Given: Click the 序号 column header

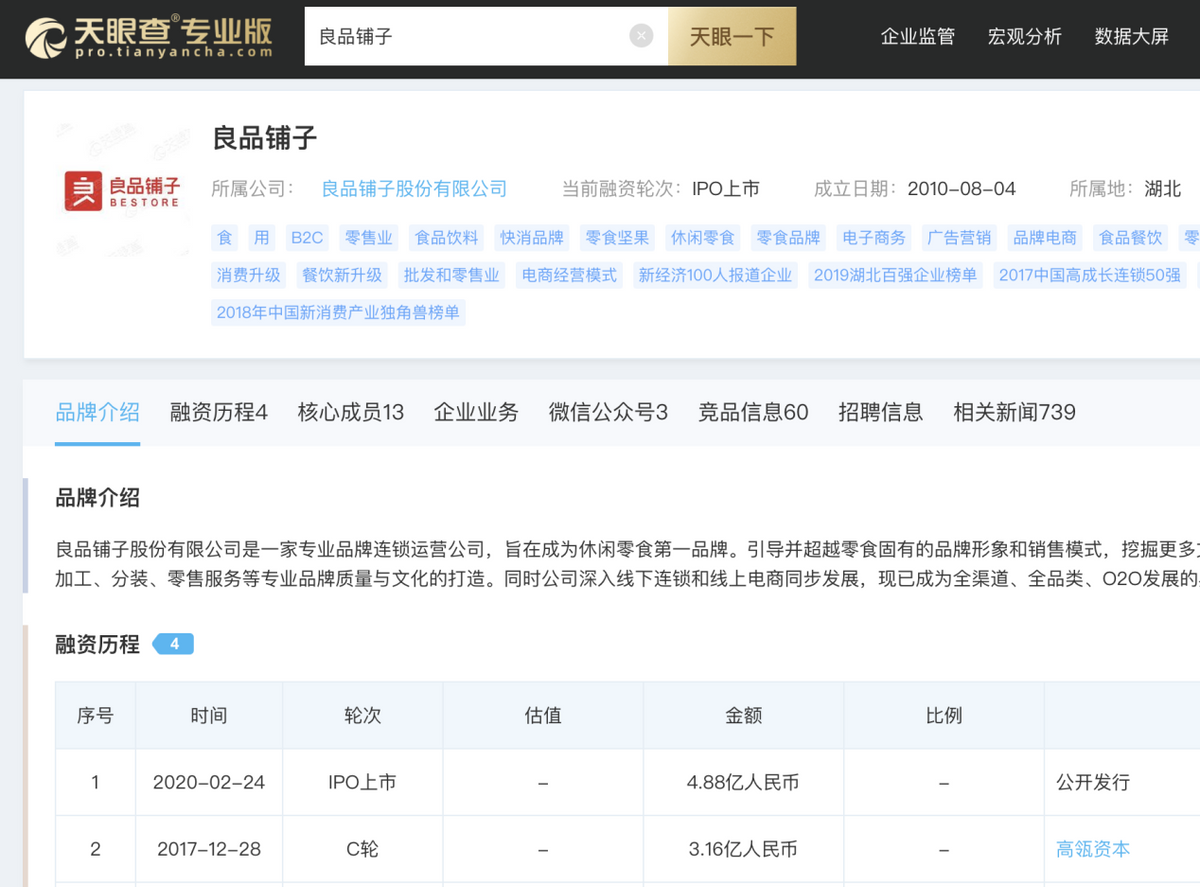Looking at the screenshot, I should pyautogui.click(x=95, y=716).
